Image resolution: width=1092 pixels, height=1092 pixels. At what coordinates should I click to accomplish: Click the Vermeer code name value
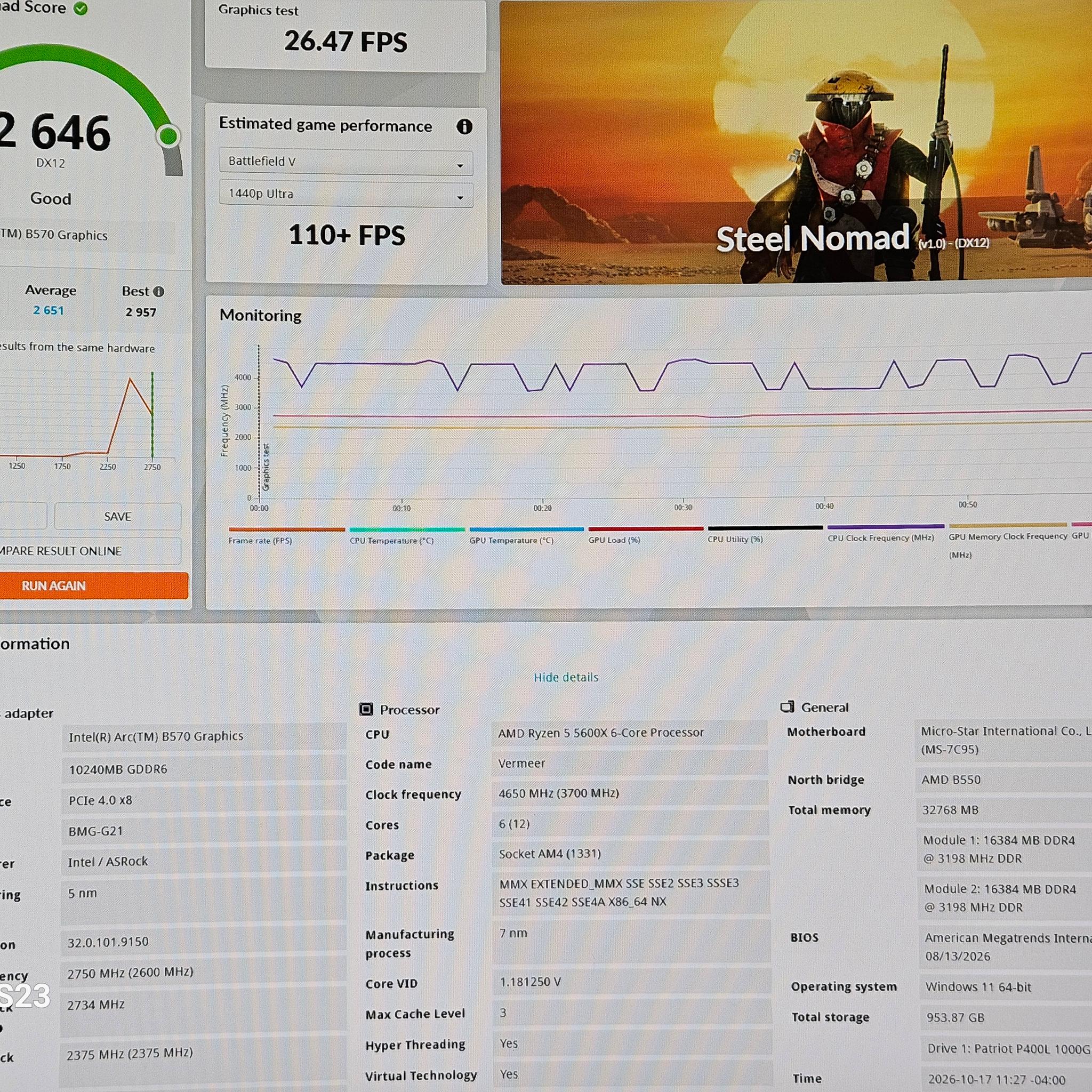pyautogui.click(x=630, y=764)
